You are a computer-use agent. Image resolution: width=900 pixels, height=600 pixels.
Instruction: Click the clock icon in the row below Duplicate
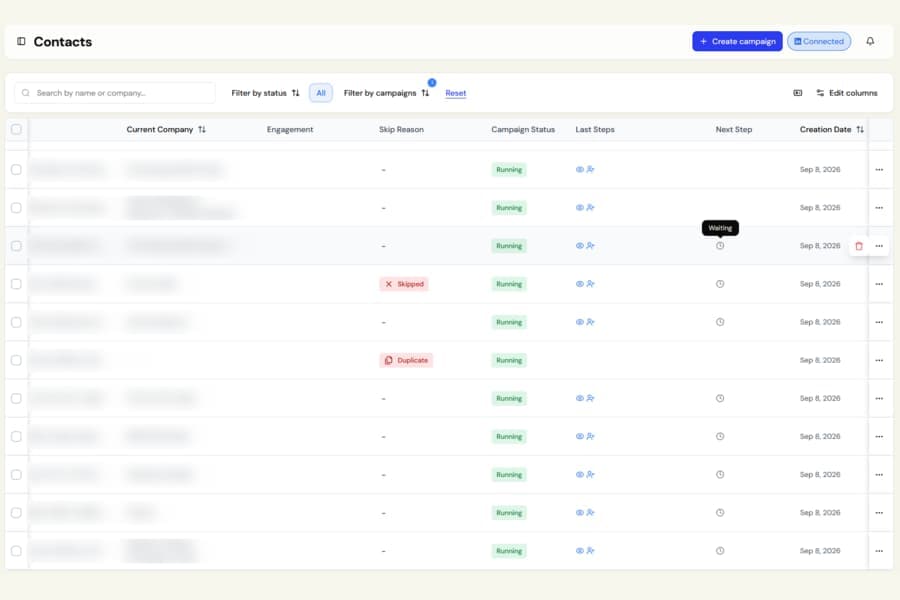720,398
